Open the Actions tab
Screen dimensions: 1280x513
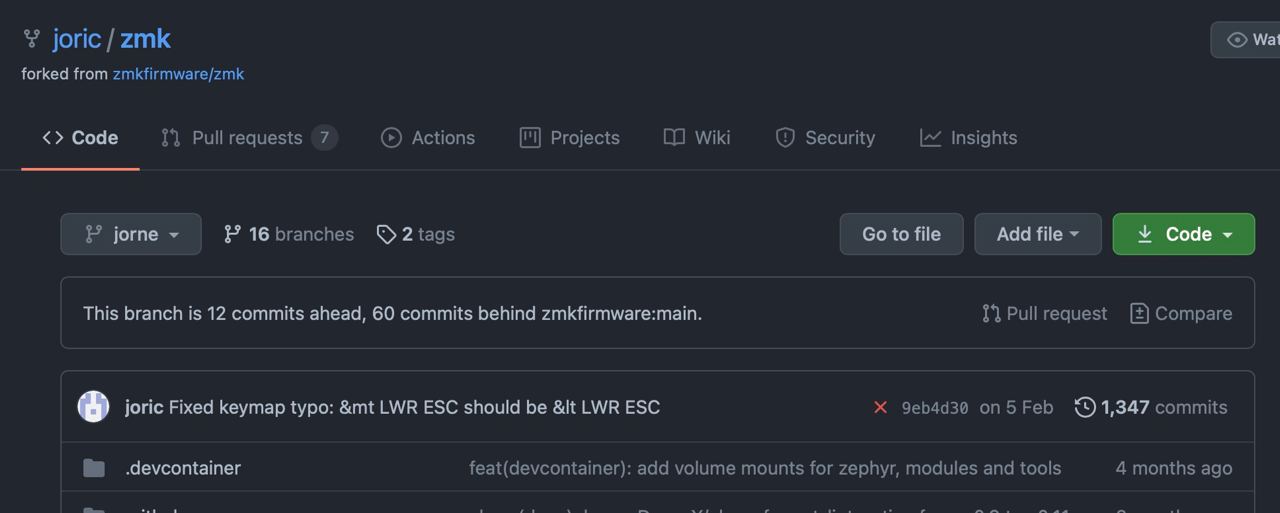click(428, 138)
